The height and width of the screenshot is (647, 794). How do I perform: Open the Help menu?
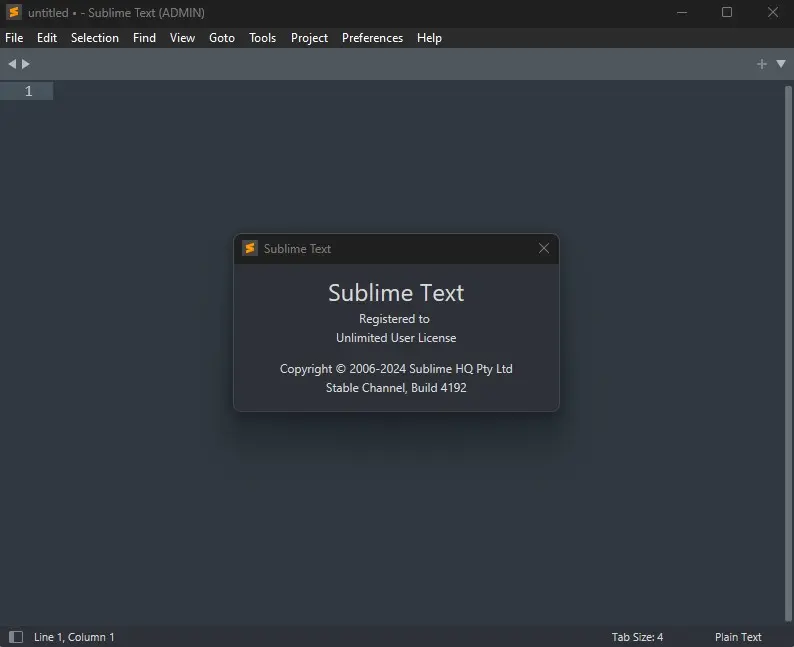[429, 38]
